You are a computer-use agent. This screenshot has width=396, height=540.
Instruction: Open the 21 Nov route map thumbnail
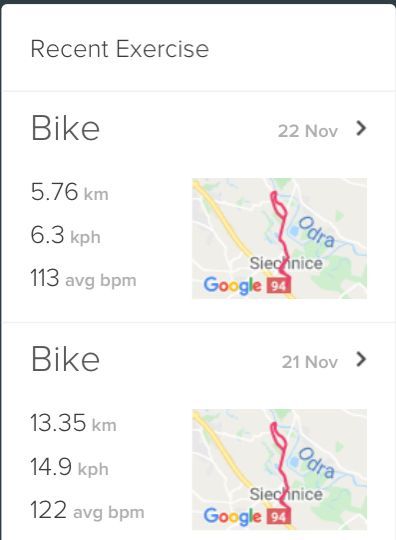pyautogui.click(x=279, y=470)
